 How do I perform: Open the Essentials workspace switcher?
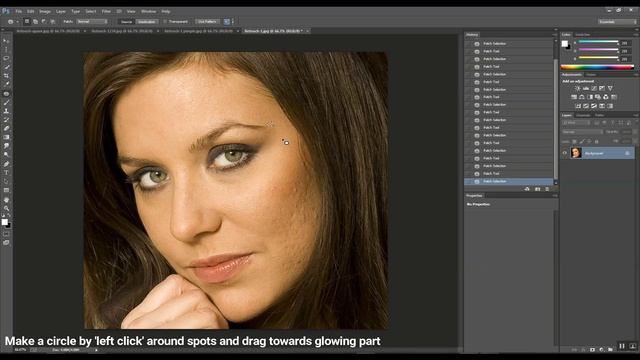[617, 21]
